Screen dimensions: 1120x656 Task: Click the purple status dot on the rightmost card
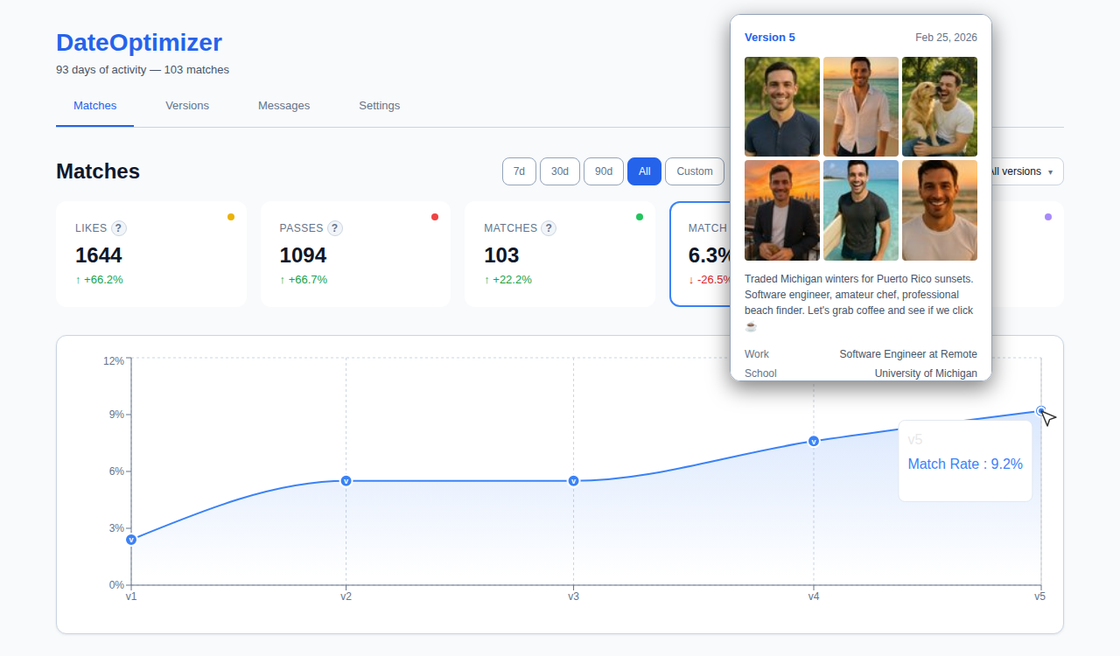[x=1046, y=215]
